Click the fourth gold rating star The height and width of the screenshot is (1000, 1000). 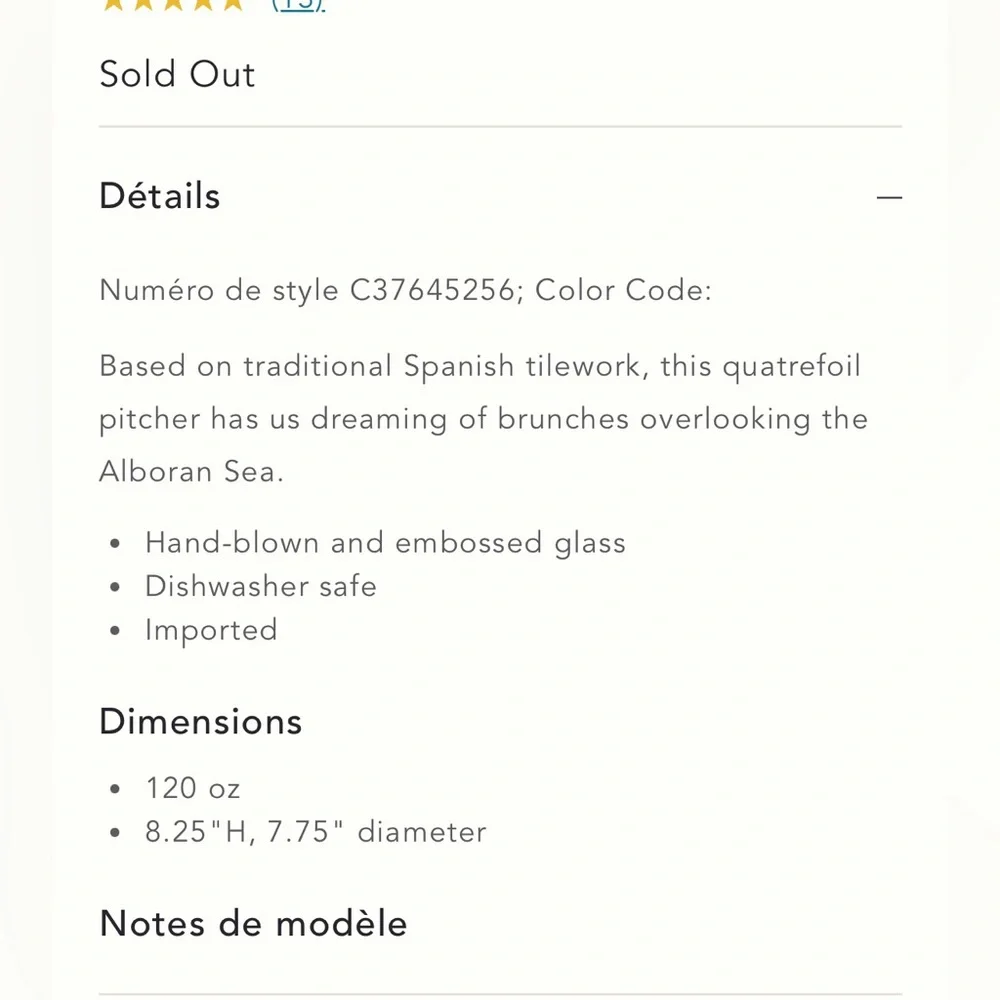(203, 4)
